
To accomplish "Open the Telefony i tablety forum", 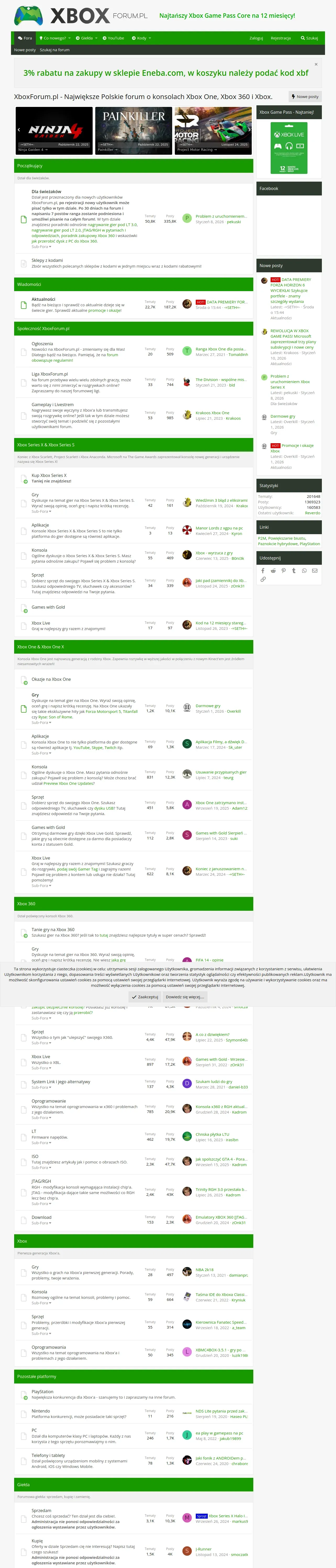I will (x=48, y=1455).
